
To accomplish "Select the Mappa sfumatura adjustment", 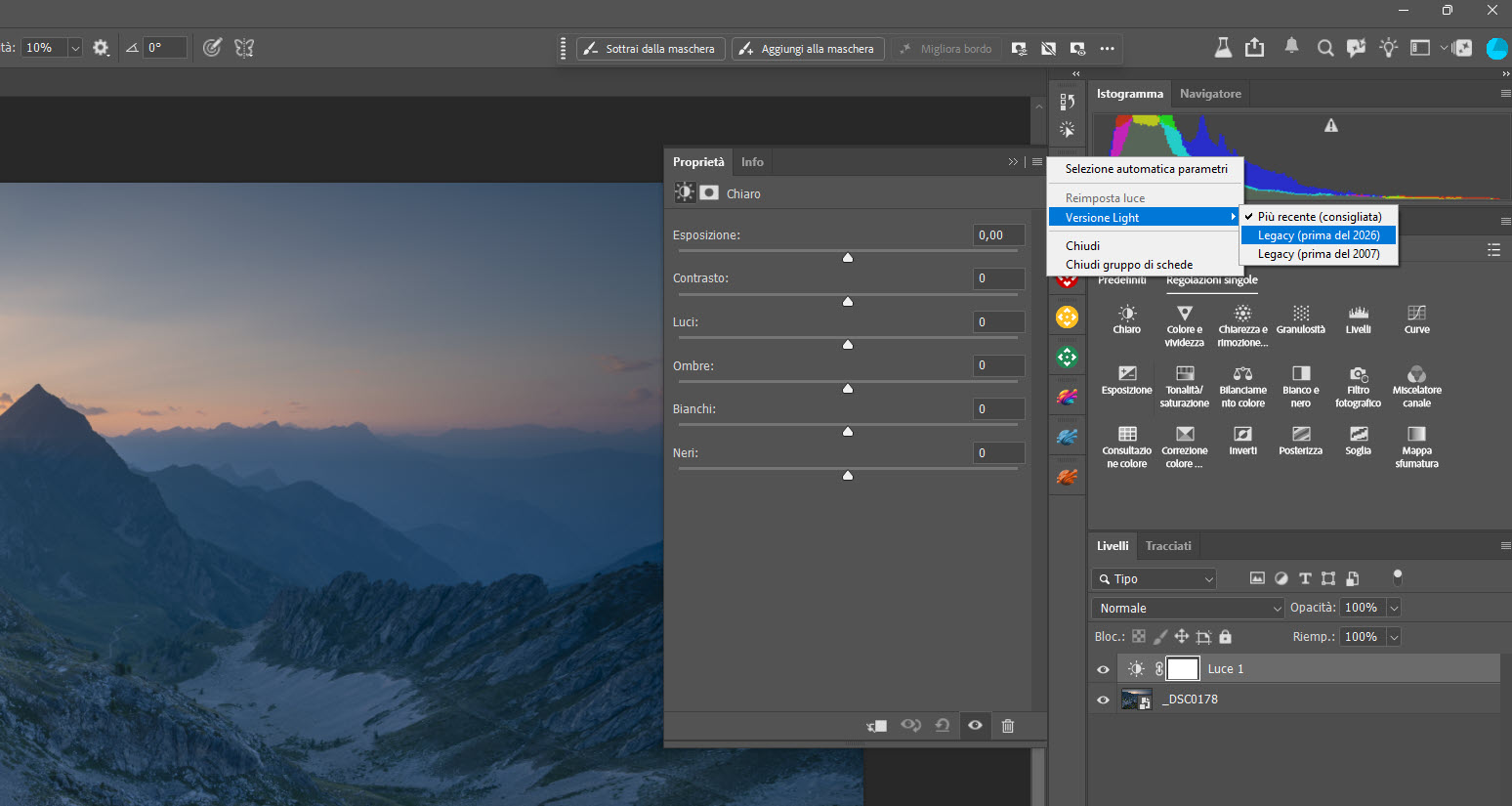I will pos(1416,446).
